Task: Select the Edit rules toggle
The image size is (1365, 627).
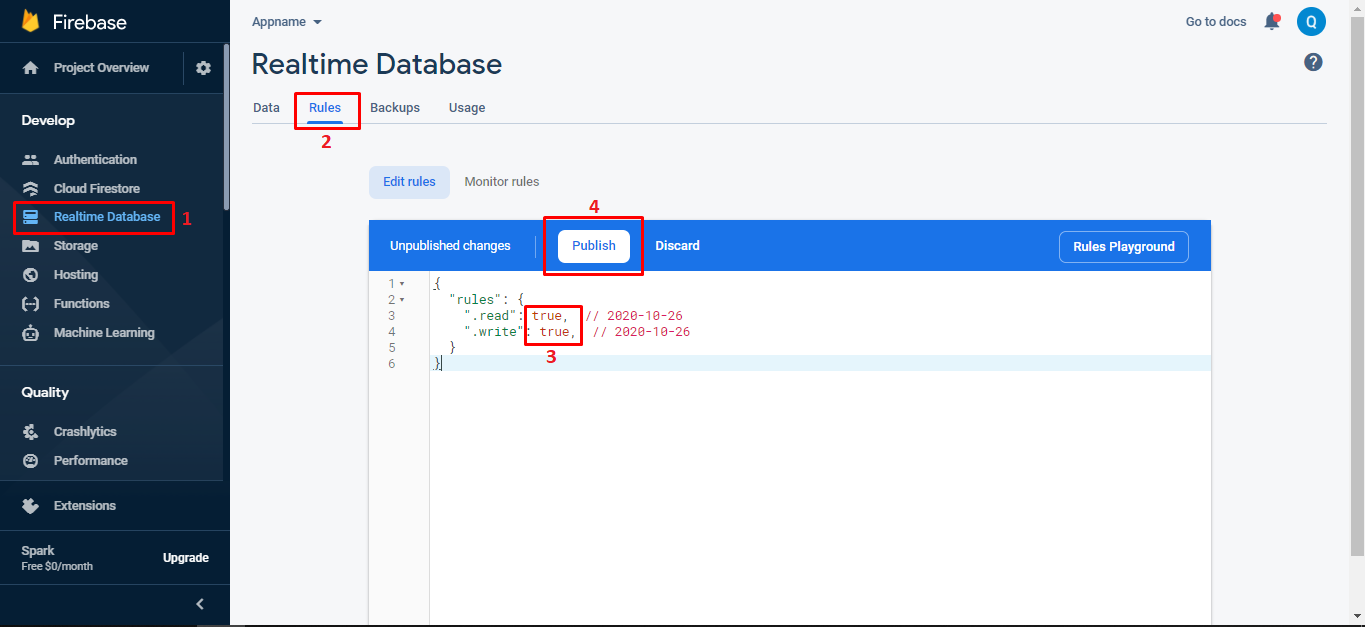Action: point(409,182)
